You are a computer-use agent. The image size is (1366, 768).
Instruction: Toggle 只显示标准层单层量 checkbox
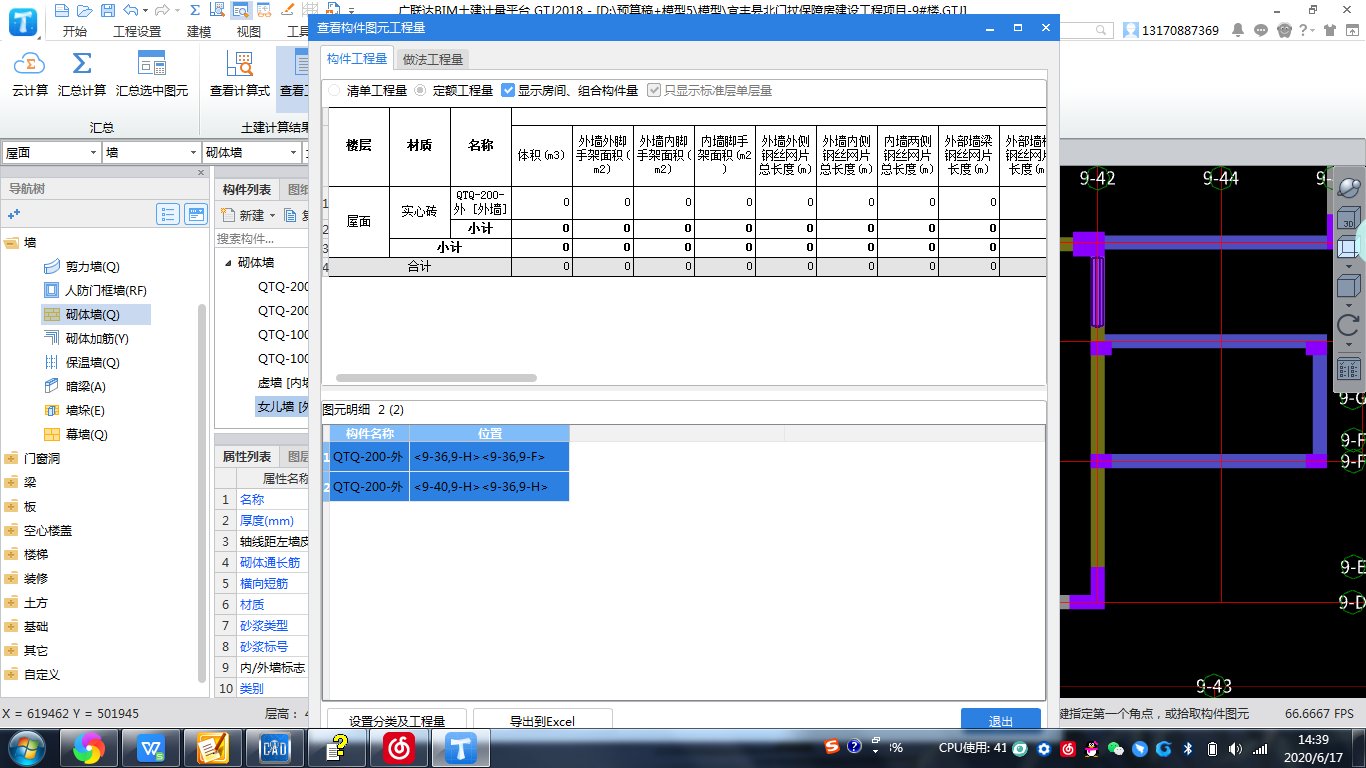[654, 90]
